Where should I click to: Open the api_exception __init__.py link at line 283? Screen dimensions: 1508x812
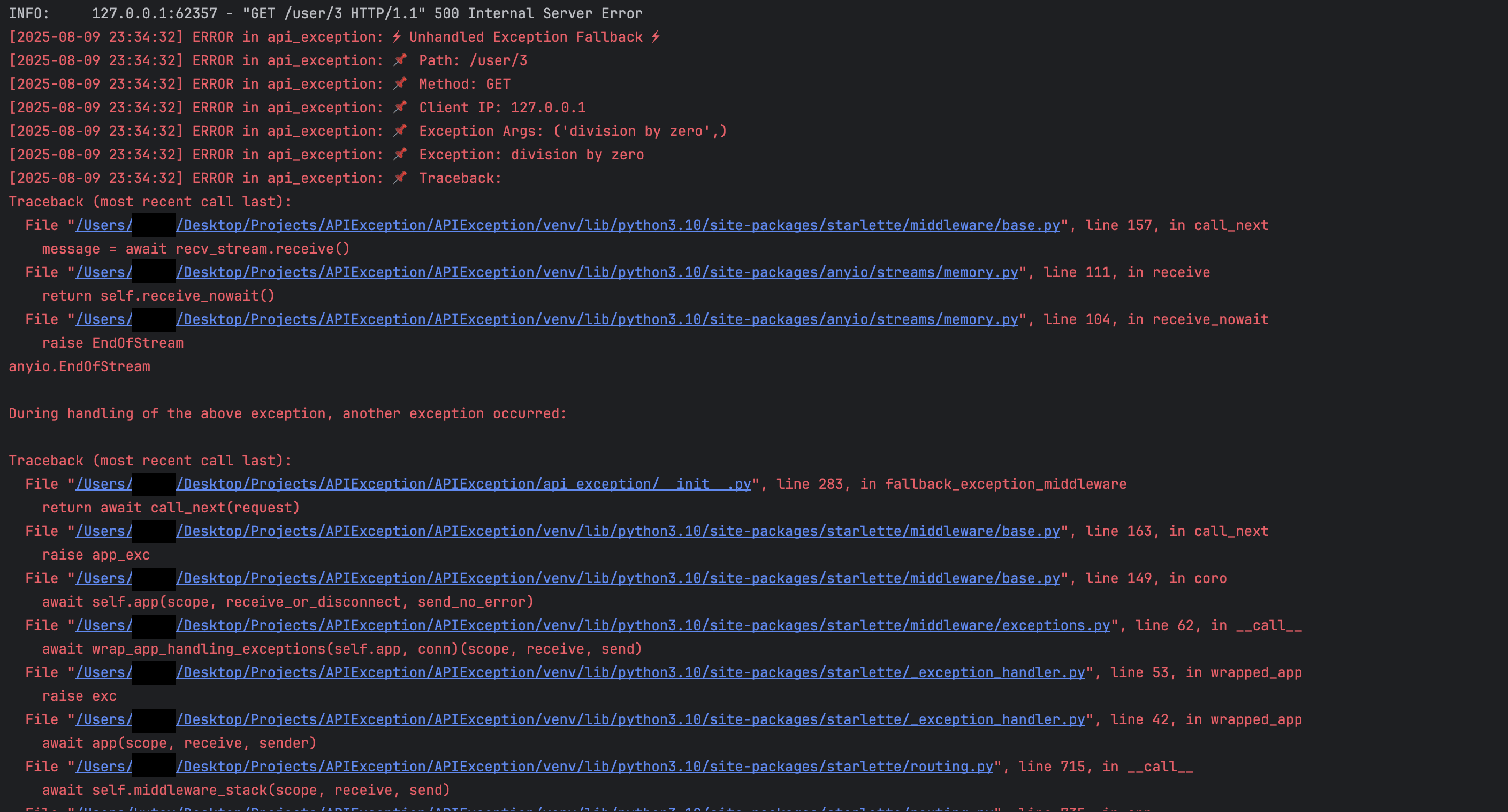463,485
